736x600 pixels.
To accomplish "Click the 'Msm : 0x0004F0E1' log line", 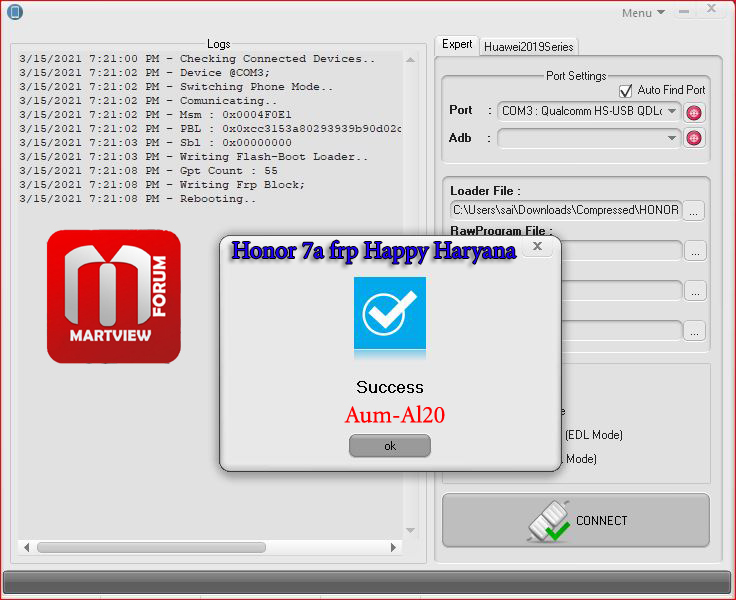I will tap(155, 115).
